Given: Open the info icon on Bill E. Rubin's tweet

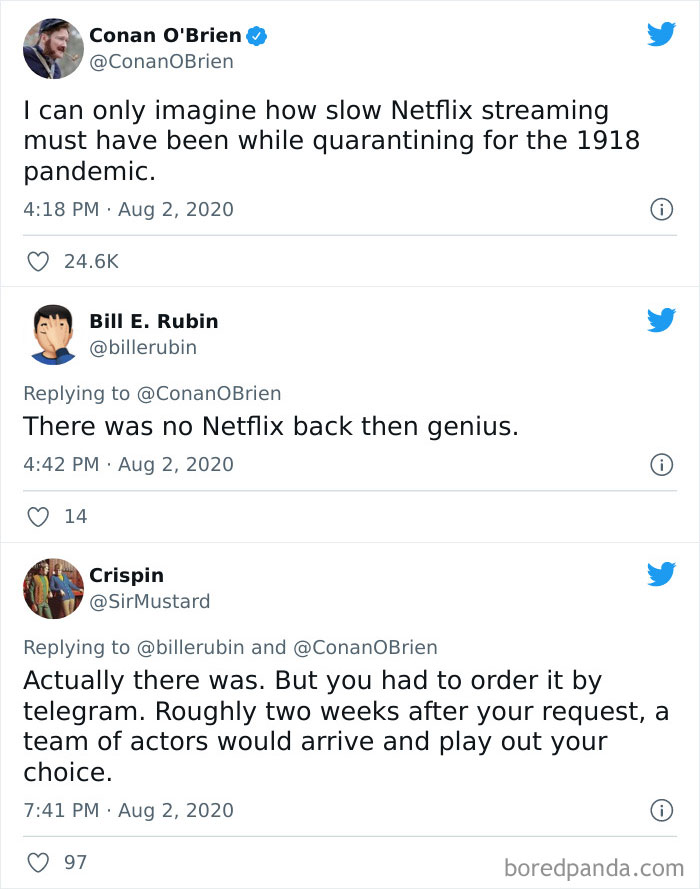Looking at the screenshot, I should 662,465.
